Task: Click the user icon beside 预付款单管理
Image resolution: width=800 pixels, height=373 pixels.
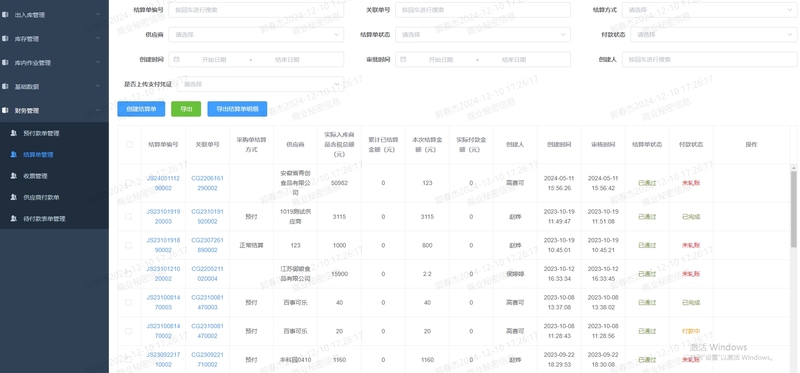Action: (13, 133)
